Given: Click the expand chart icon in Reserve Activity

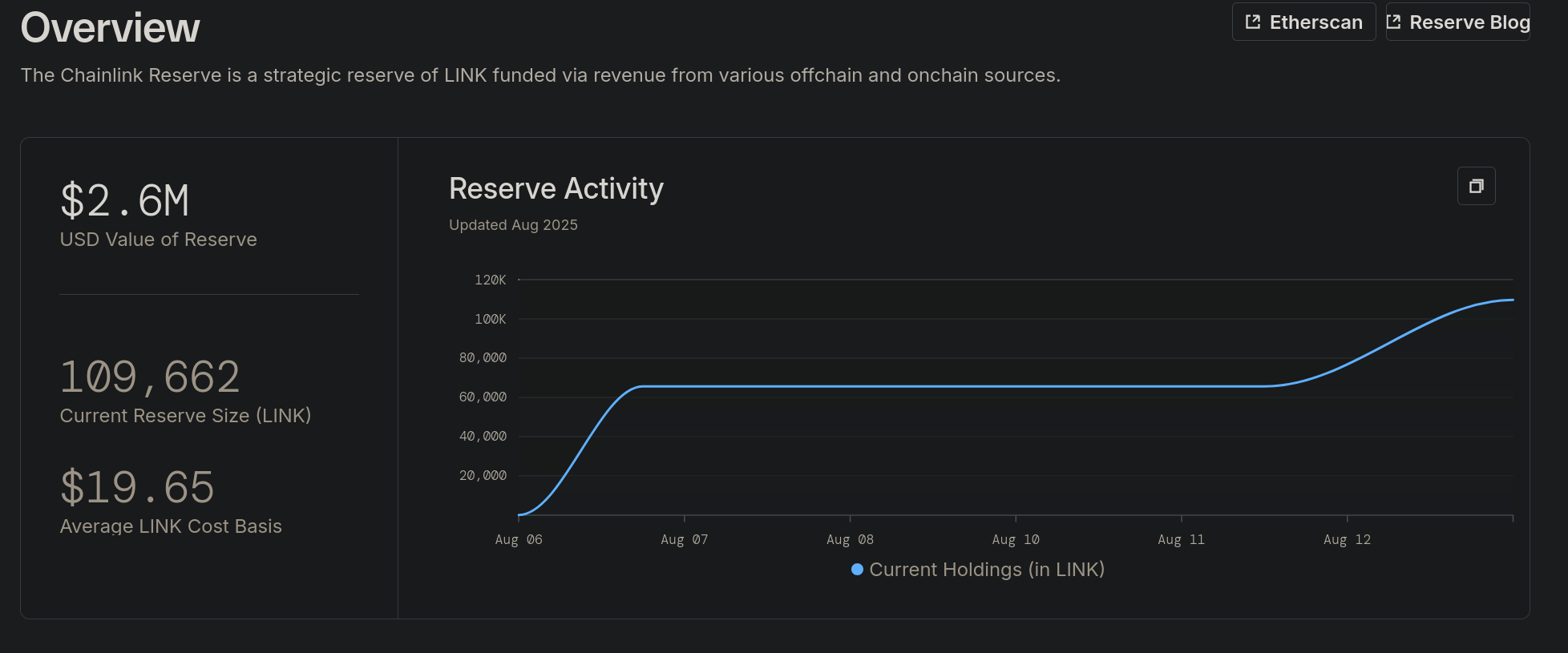Looking at the screenshot, I should (1476, 186).
